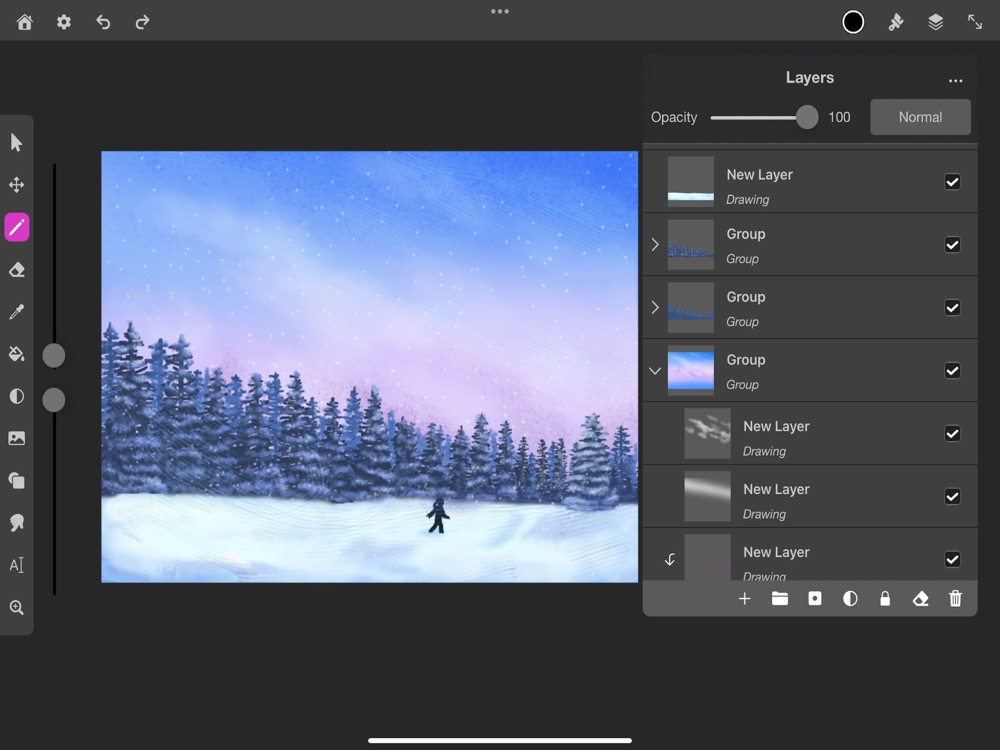Image resolution: width=1000 pixels, height=750 pixels.
Task: Open the Text tool
Action: coord(16,565)
